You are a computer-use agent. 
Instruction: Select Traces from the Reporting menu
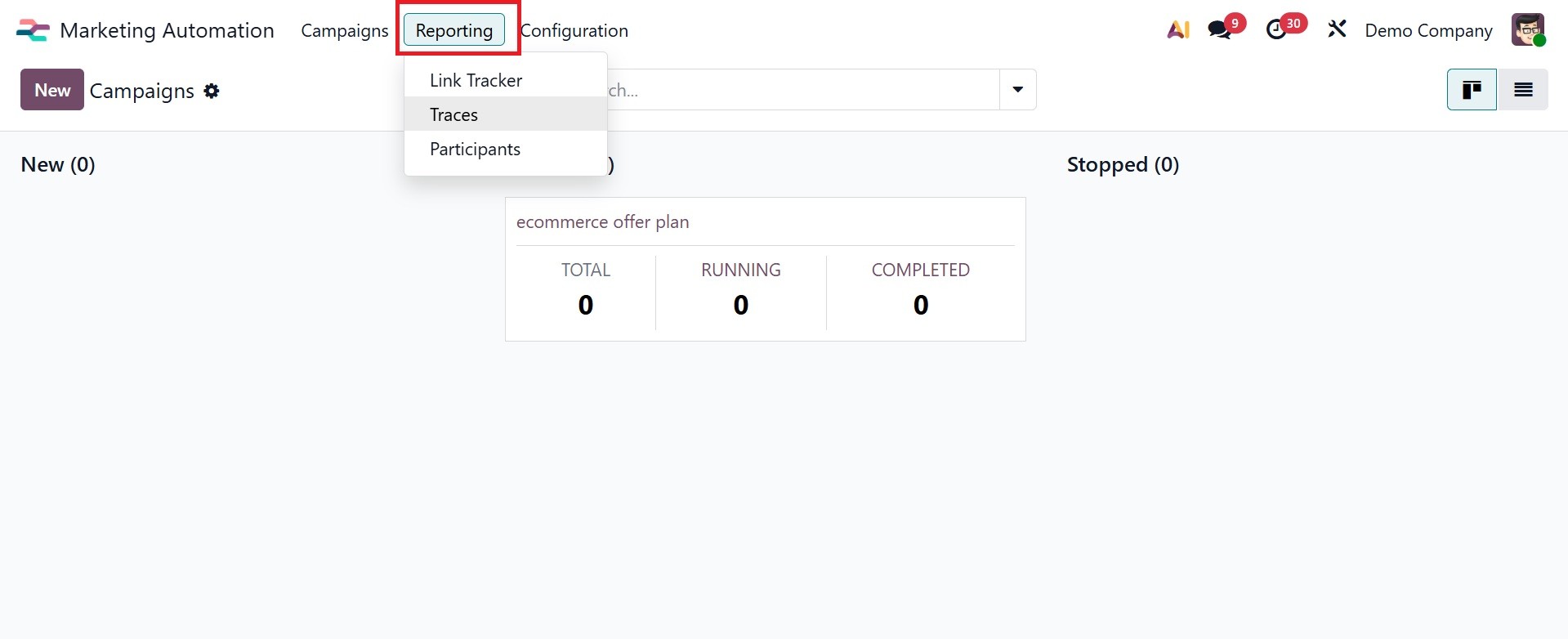453,114
